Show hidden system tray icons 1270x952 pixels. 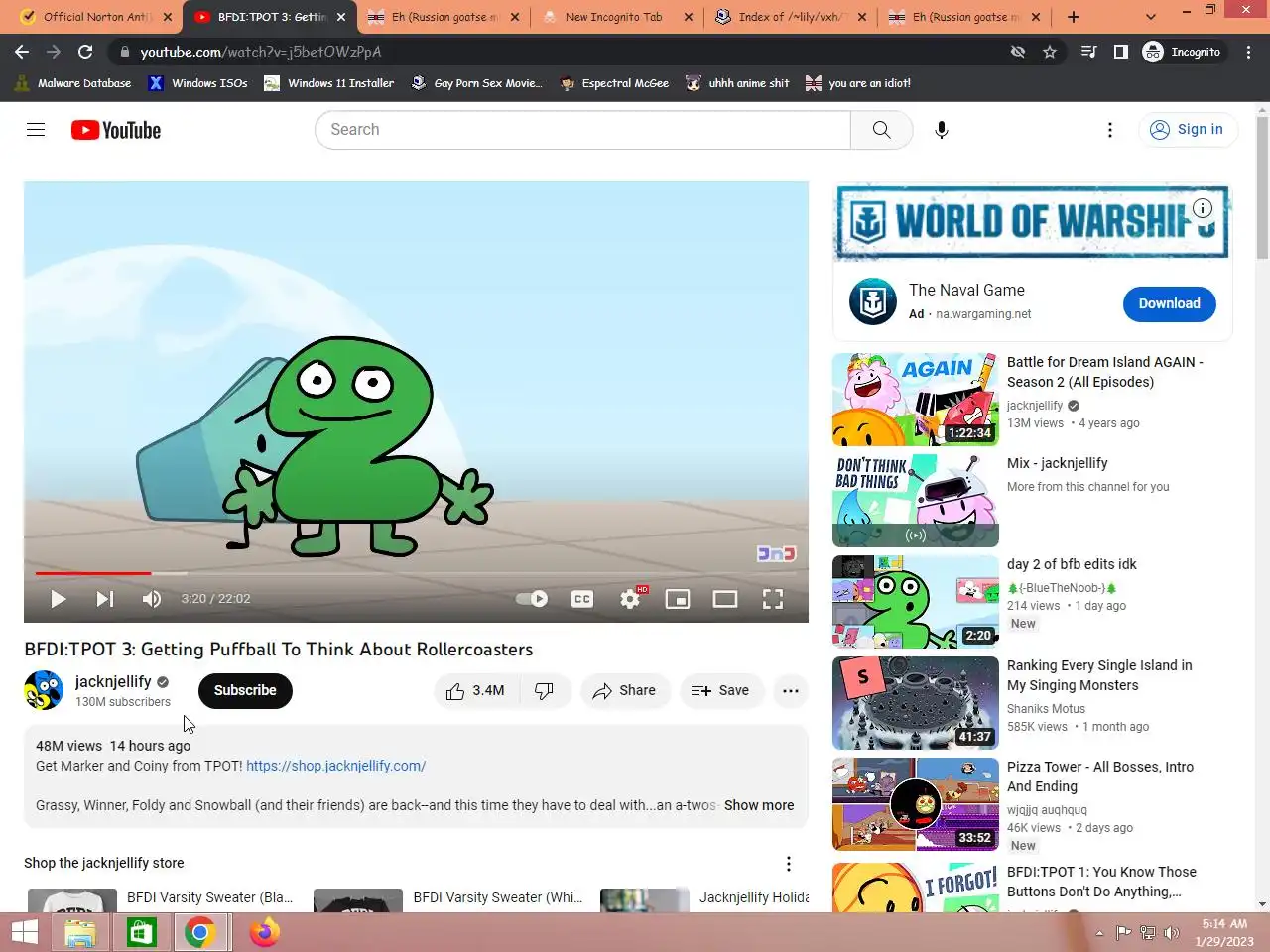(x=1099, y=933)
